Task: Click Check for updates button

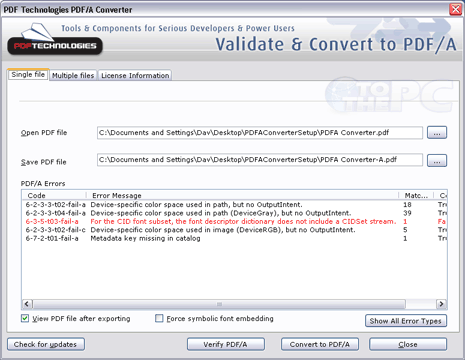Action: [x=46, y=344]
